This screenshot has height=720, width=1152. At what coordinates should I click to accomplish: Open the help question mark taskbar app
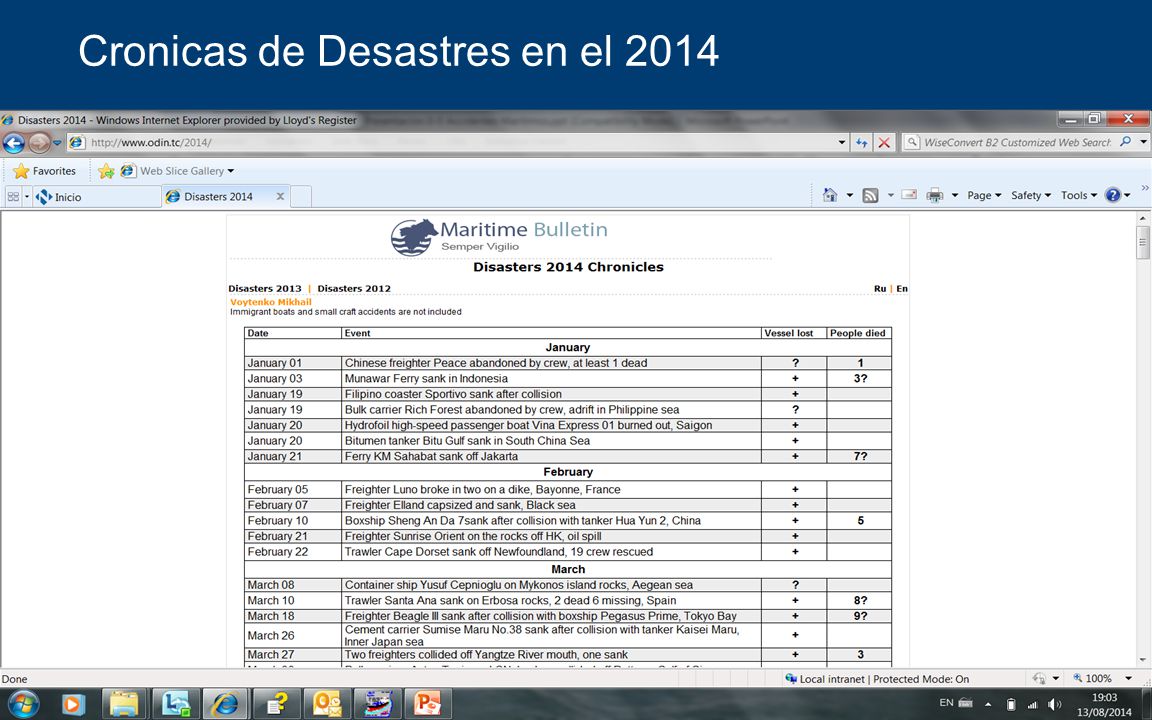click(x=276, y=705)
